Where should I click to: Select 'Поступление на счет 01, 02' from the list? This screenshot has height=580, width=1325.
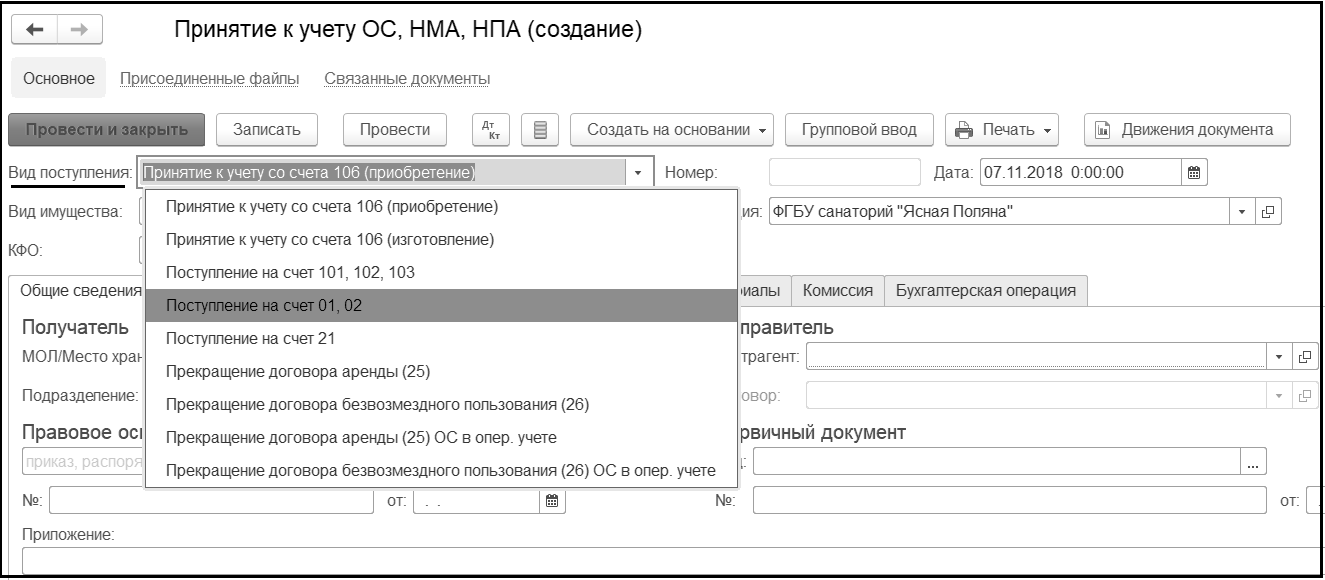tap(264, 306)
